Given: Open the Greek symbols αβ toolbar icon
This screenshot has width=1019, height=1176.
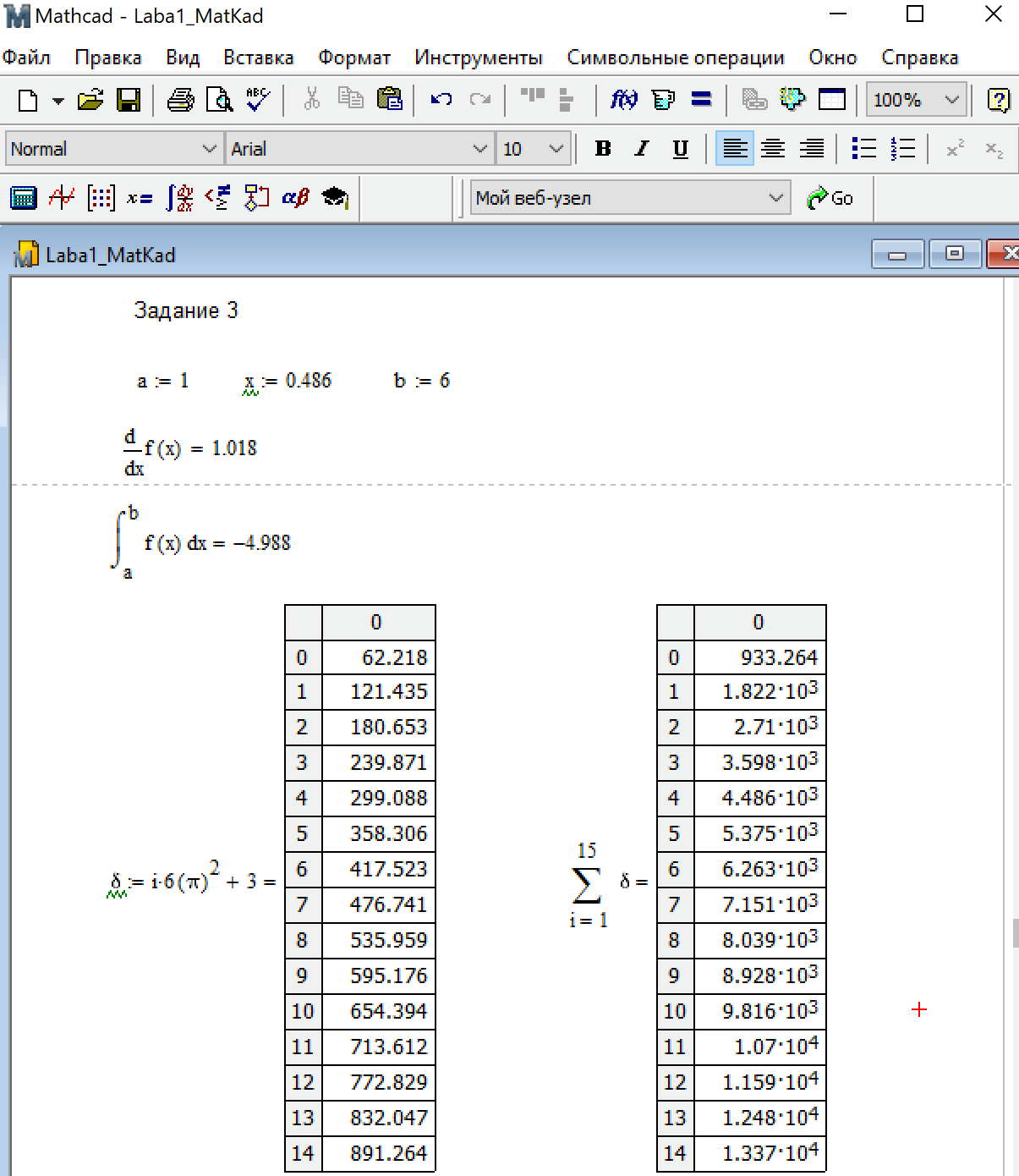Looking at the screenshot, I should (295, 198).
